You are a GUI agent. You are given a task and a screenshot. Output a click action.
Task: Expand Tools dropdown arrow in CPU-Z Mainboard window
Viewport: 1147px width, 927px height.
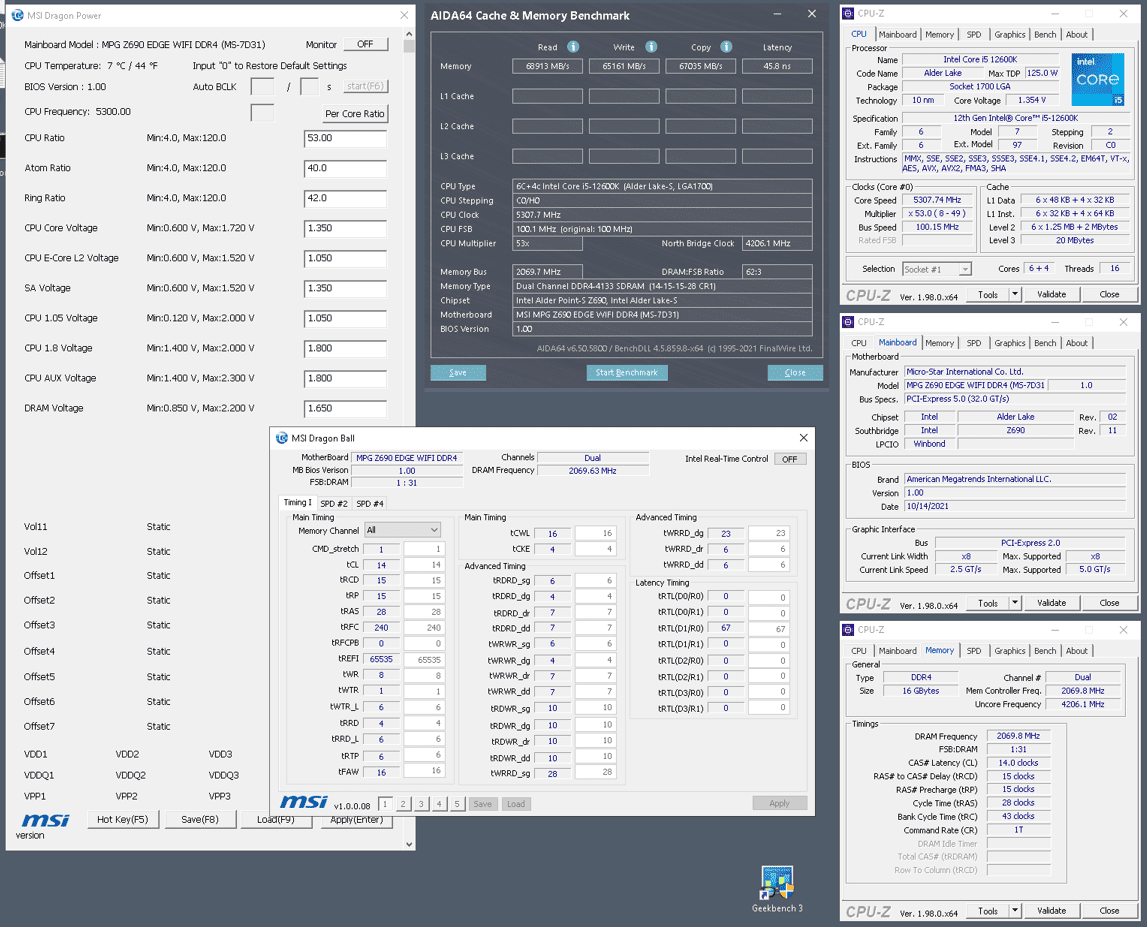coord(1015,604)
